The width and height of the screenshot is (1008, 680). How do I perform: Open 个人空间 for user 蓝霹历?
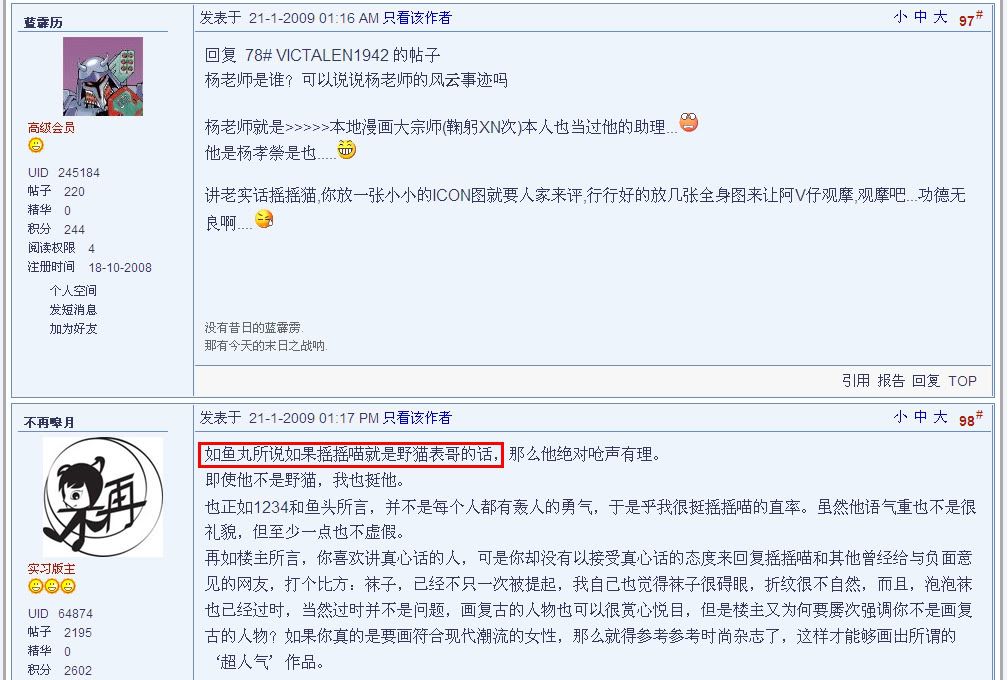(73, 291)
